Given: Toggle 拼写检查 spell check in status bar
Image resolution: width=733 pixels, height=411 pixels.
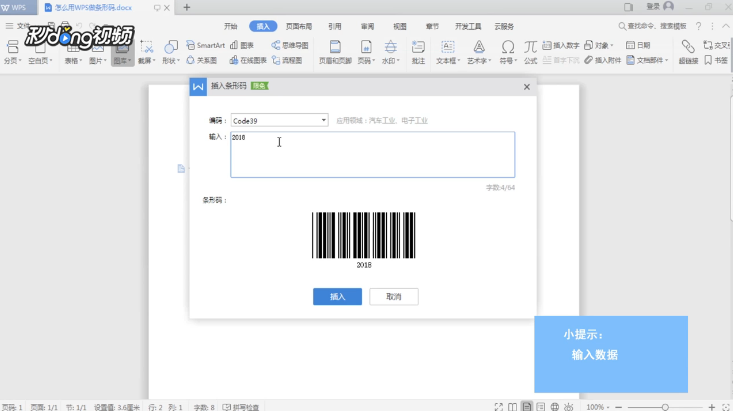Looking at the screenshot, I should (241, 407).
